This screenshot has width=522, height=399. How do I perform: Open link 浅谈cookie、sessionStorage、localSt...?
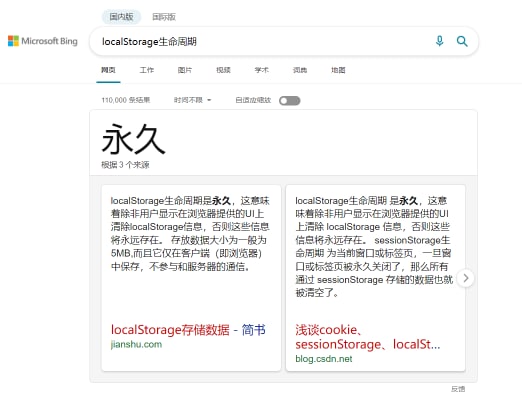(368, 337)
